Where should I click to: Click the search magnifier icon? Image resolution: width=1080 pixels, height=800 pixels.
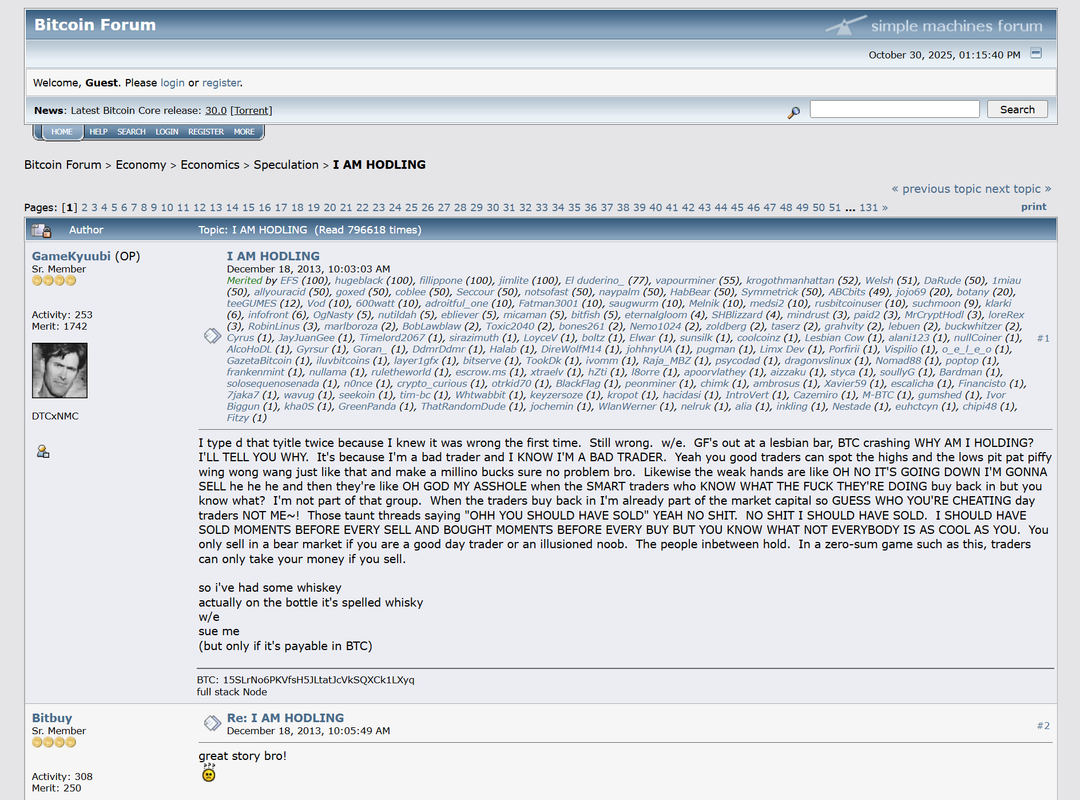(x=793, y=112)
